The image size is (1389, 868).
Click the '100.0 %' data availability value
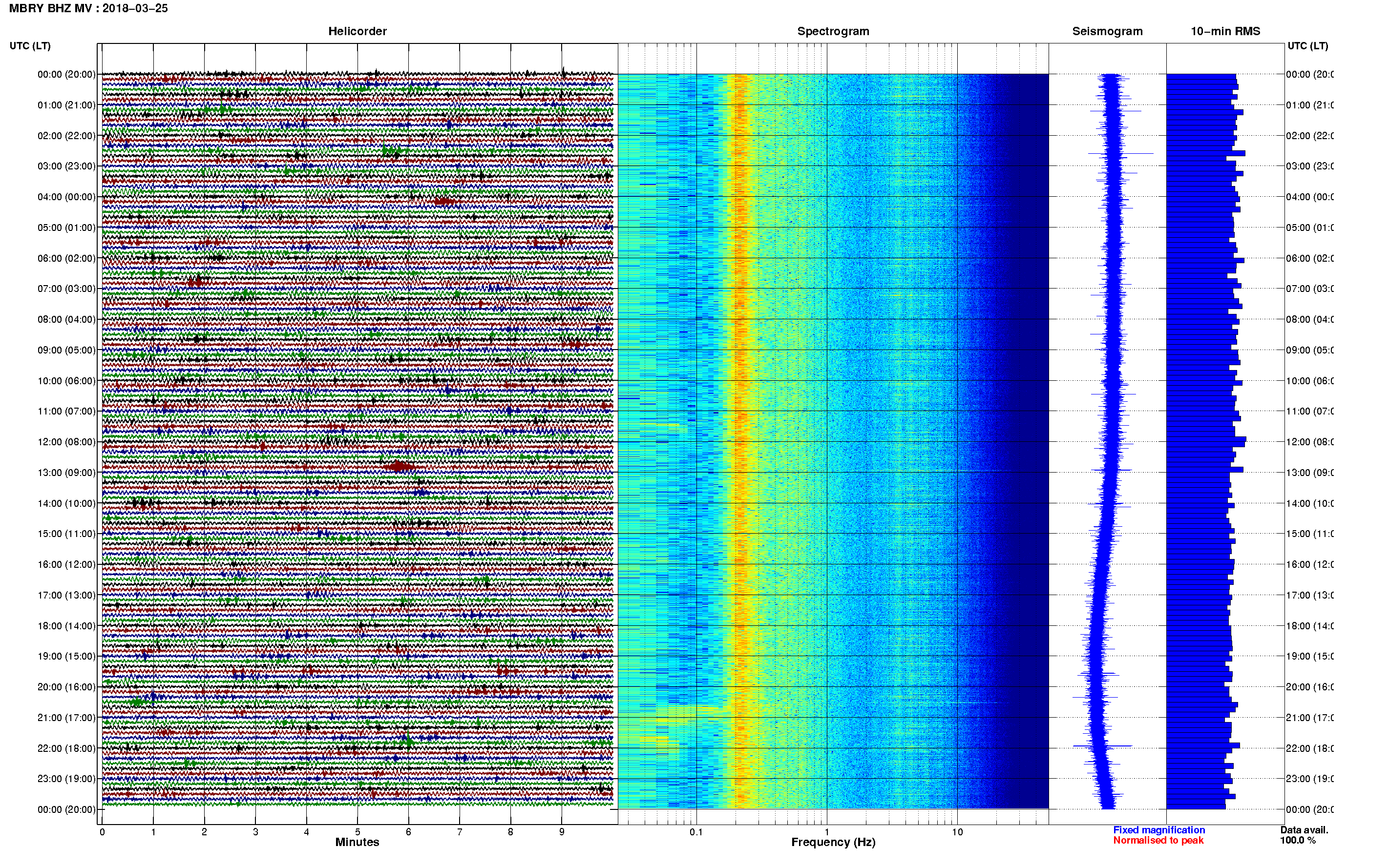(1297, 841)
